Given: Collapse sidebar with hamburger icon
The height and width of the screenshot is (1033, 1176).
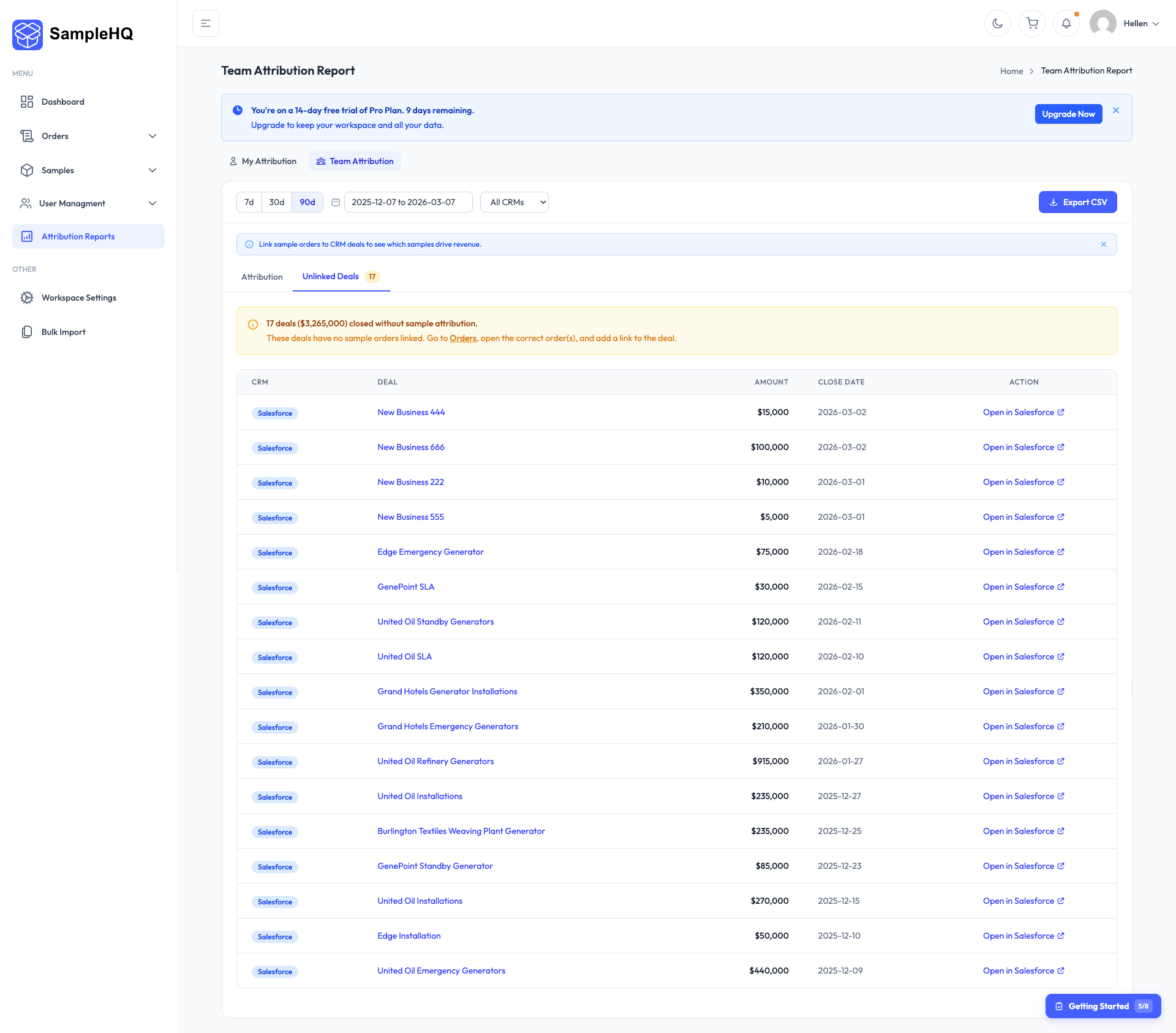Looking at the screenshot, I should 206,23.
